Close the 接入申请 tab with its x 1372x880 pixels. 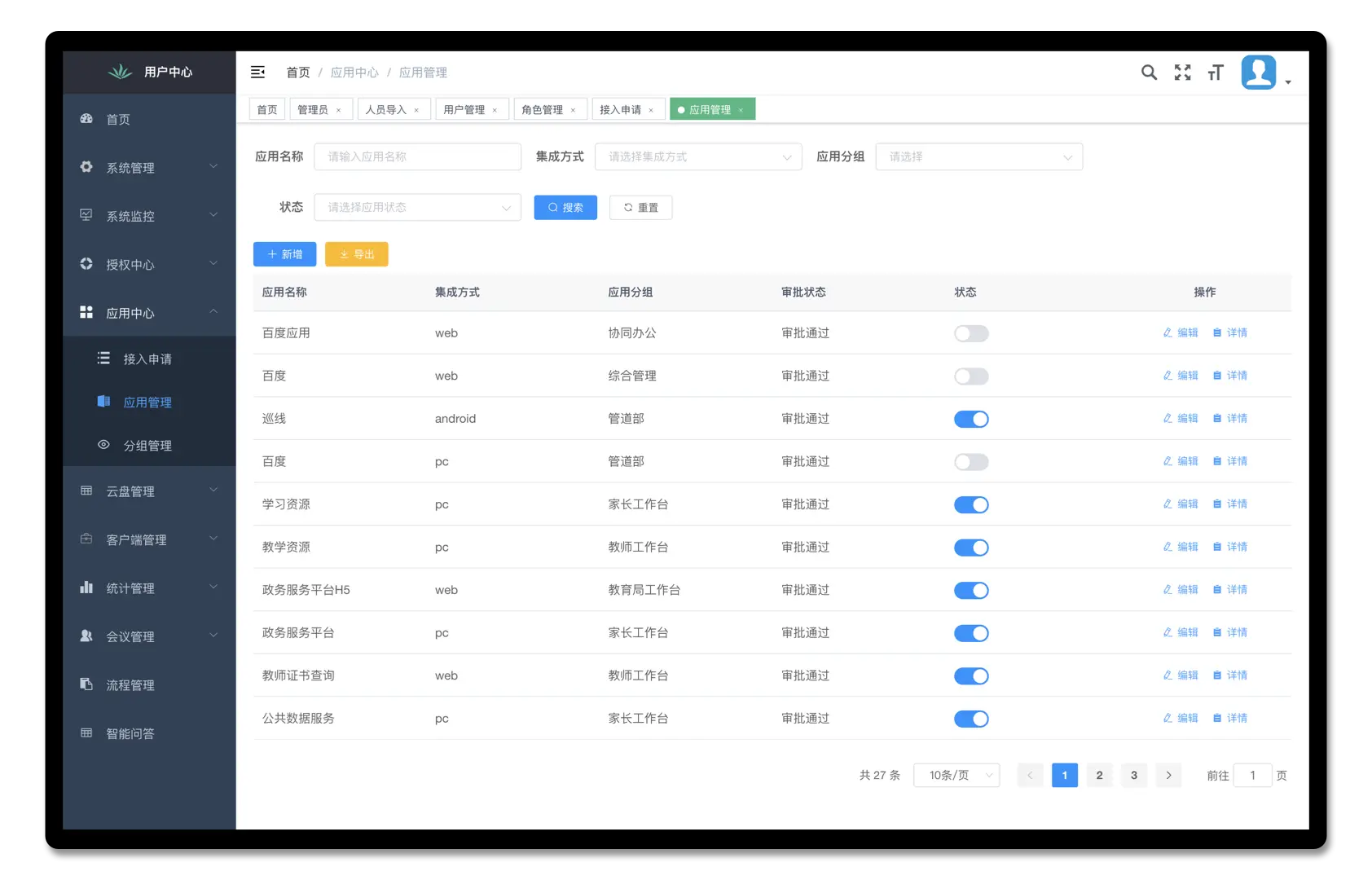pyautogui.click(x=651, y=110)
